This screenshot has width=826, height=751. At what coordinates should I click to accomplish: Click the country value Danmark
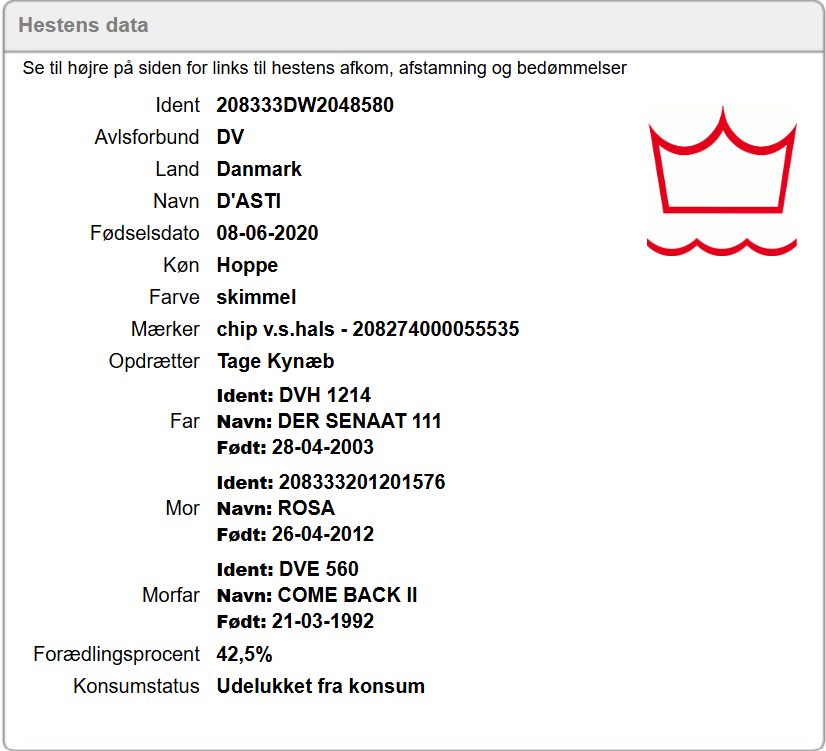(x=259, y=169)
